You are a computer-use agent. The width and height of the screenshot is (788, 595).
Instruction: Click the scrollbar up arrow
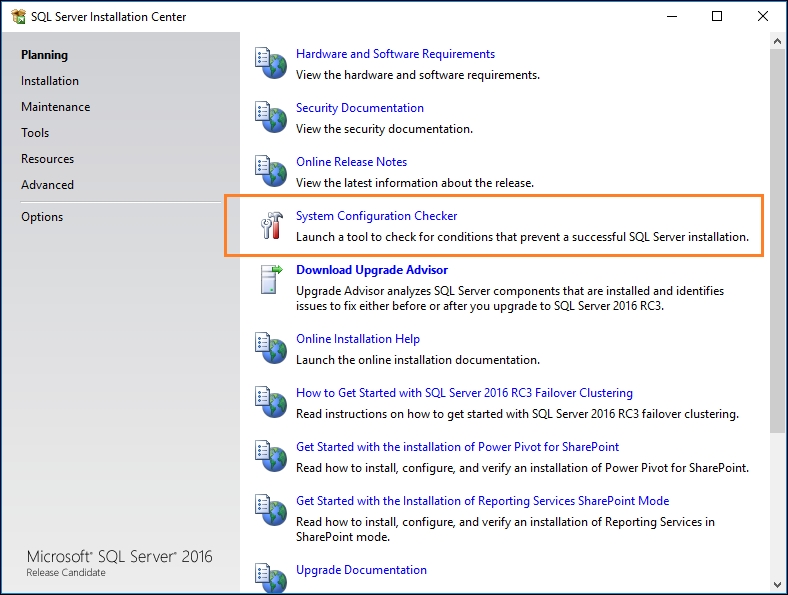[777, 41]
